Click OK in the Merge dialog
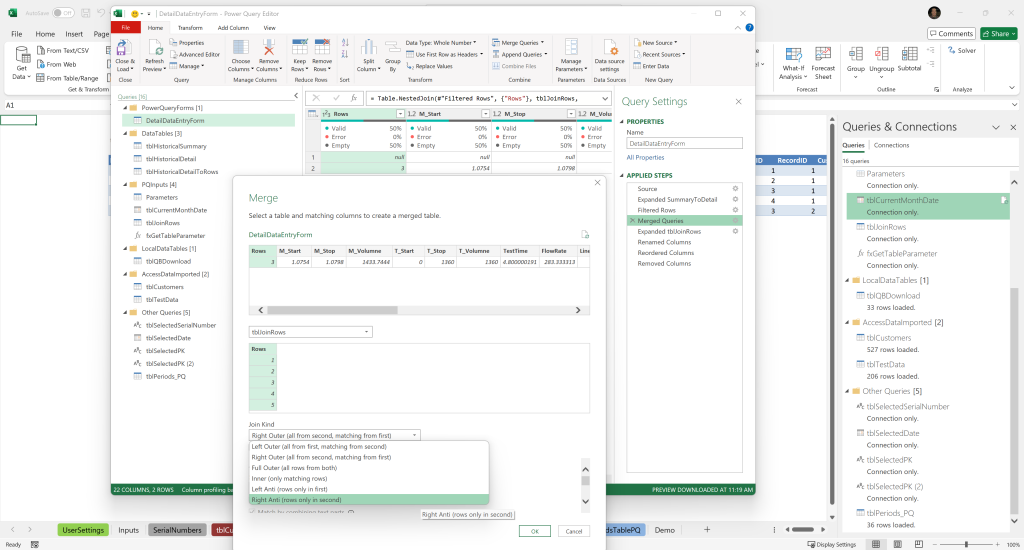The height and width of the screenshot is (550, 1024). [x=535, y=531]
